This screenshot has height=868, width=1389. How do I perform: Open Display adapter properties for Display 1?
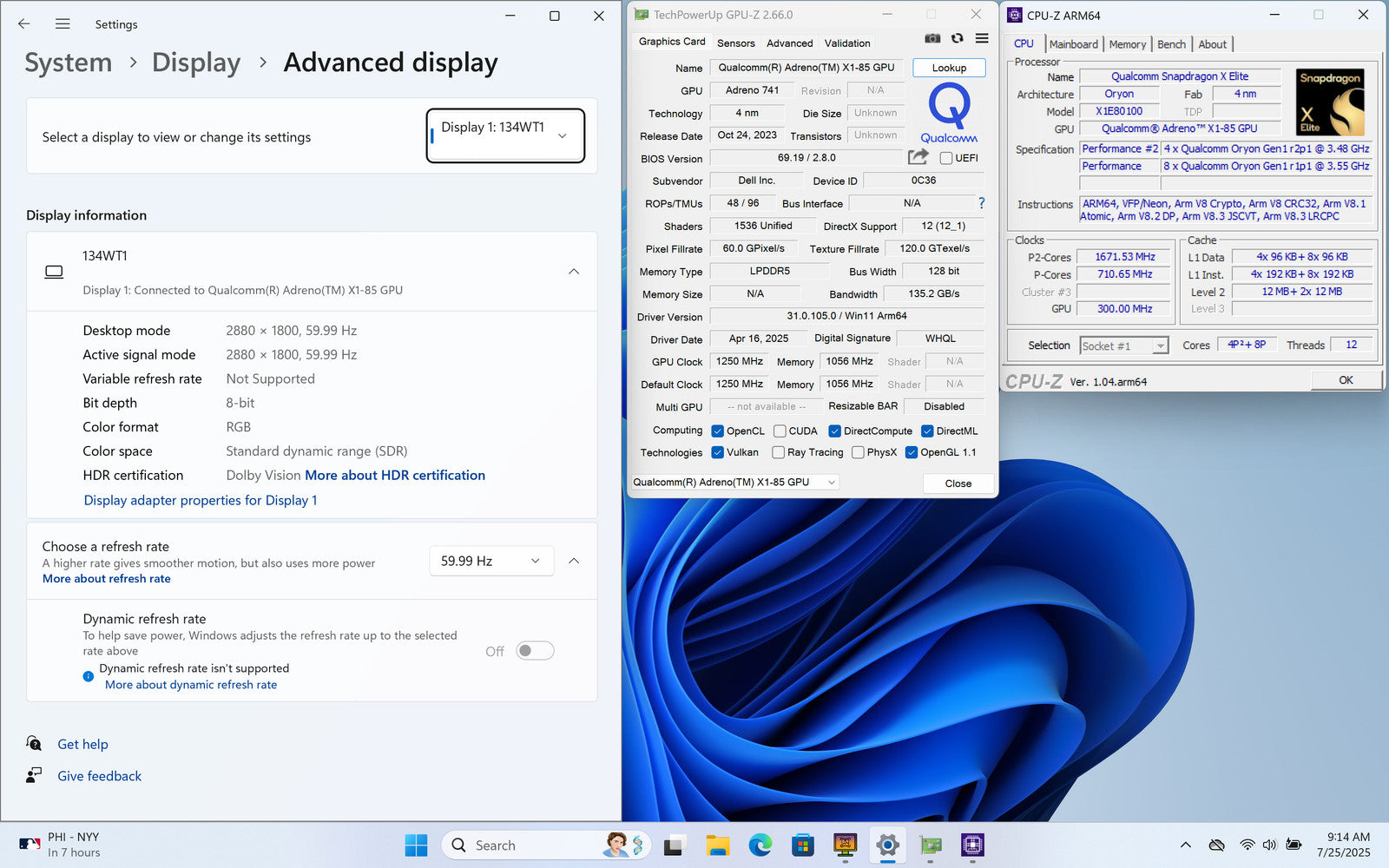tap(201, 500)
